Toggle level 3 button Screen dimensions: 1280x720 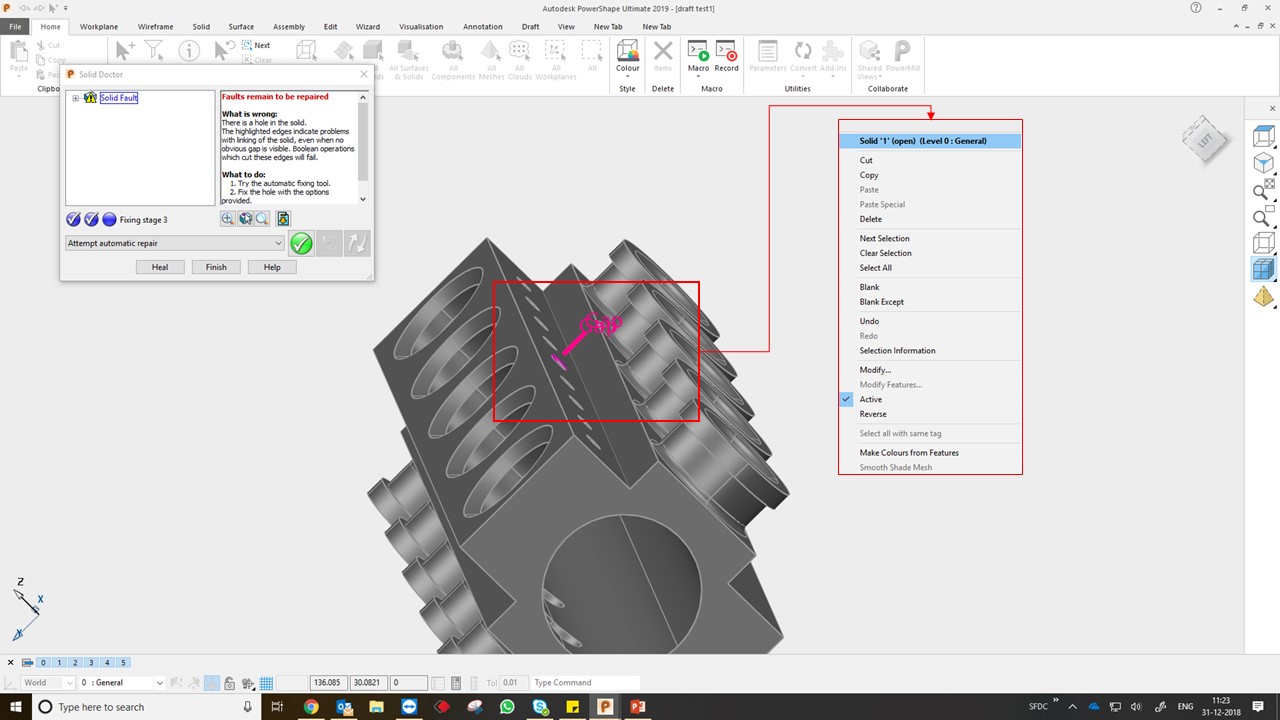(x=91, y=662)
